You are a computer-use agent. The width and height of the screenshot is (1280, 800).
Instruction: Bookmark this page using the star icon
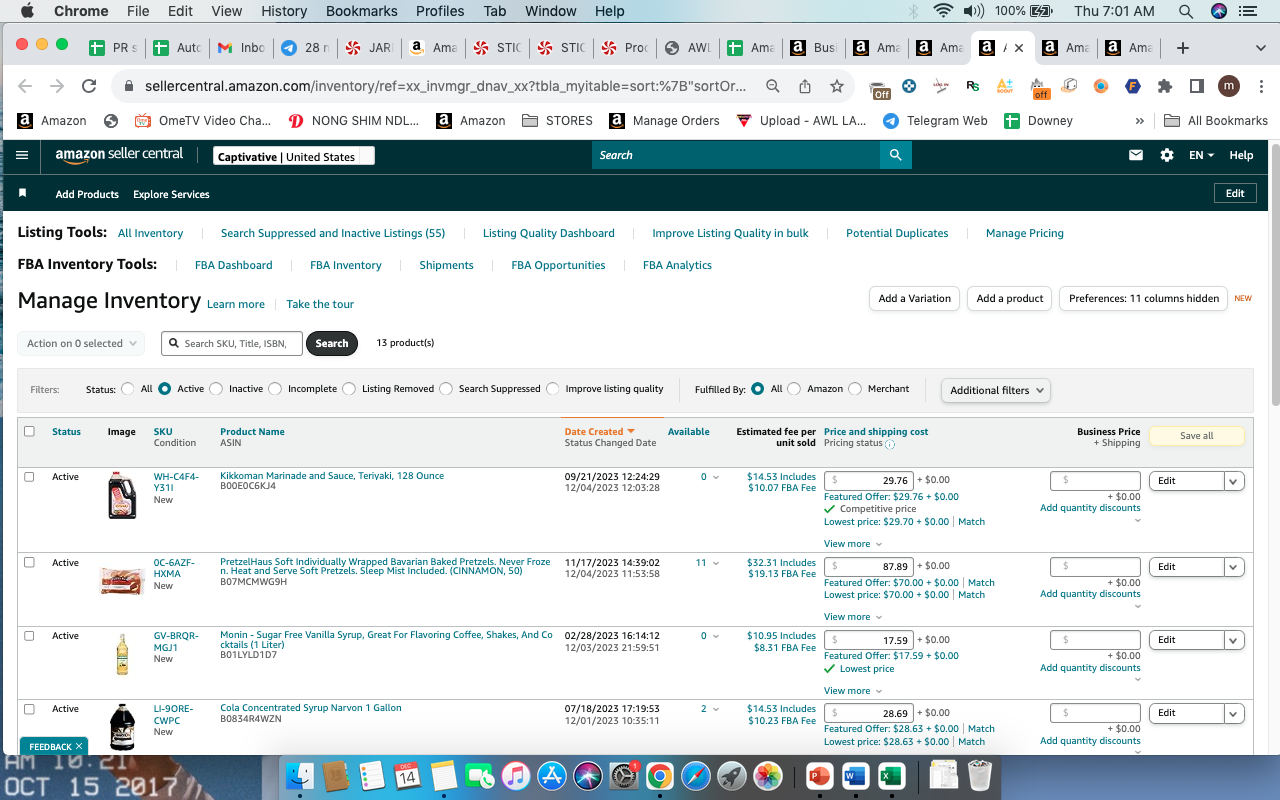point(837,86)
